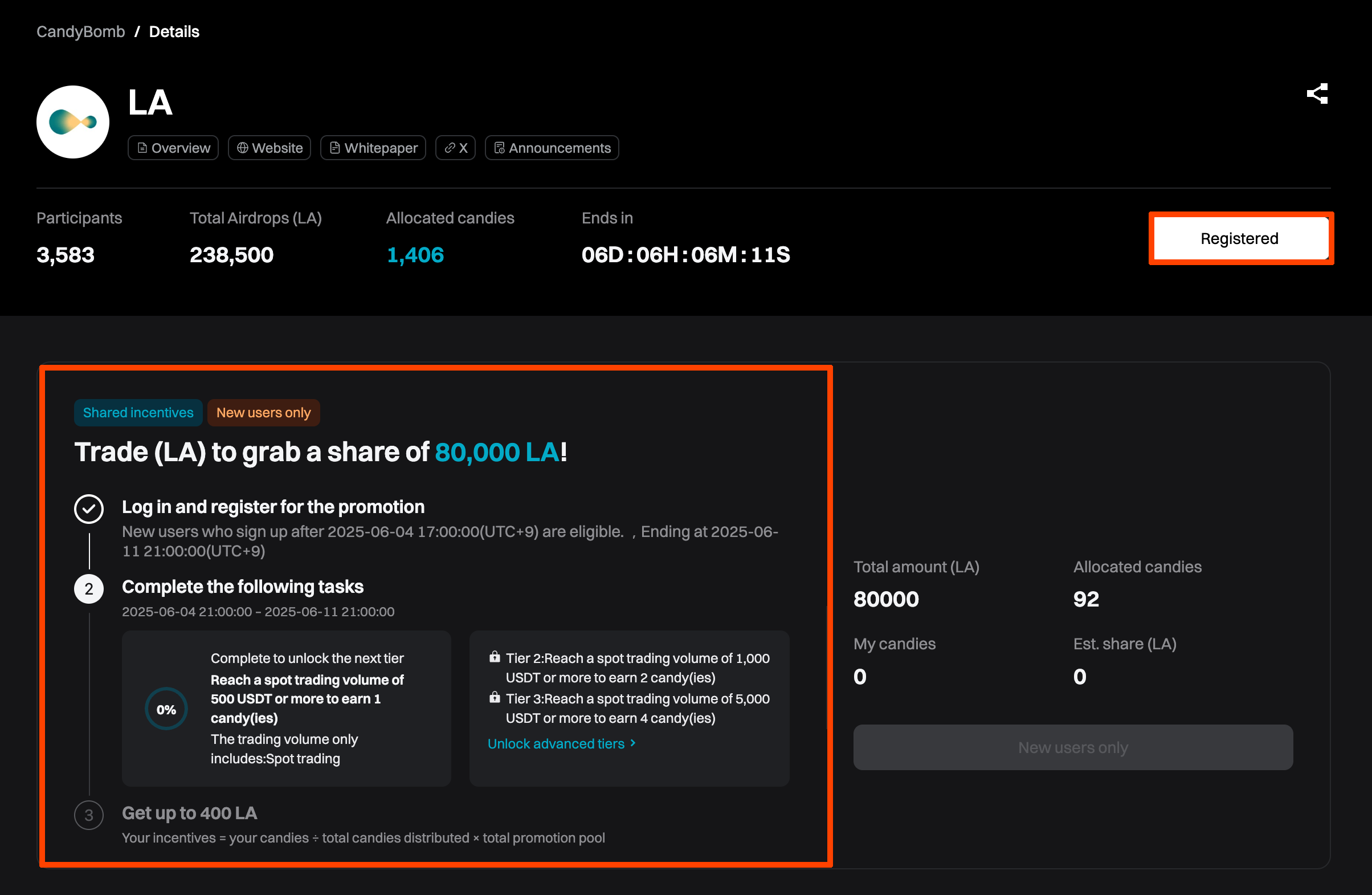Click the LA token logo
This screenshot has width=1372, height=895.
[72, 121]
